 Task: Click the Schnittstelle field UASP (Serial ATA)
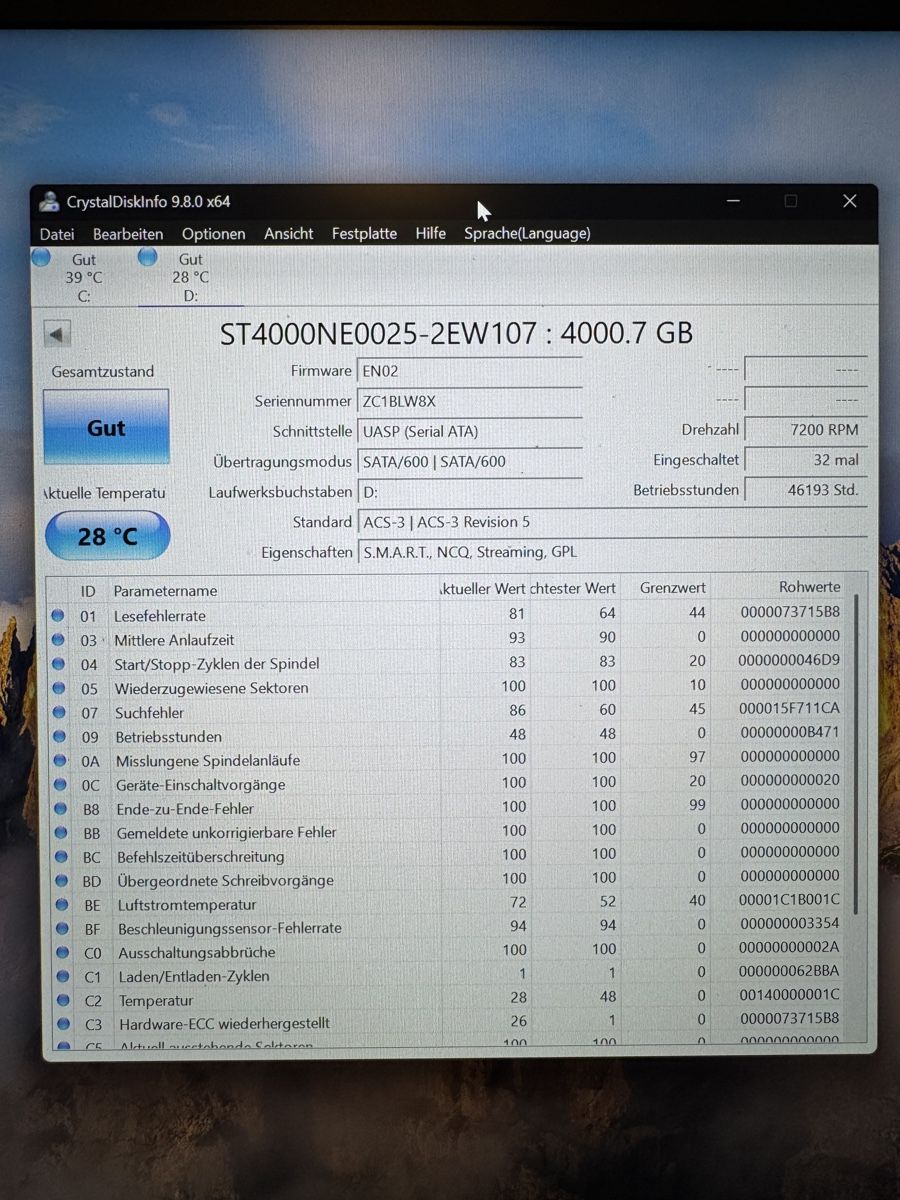click(469, 432)
